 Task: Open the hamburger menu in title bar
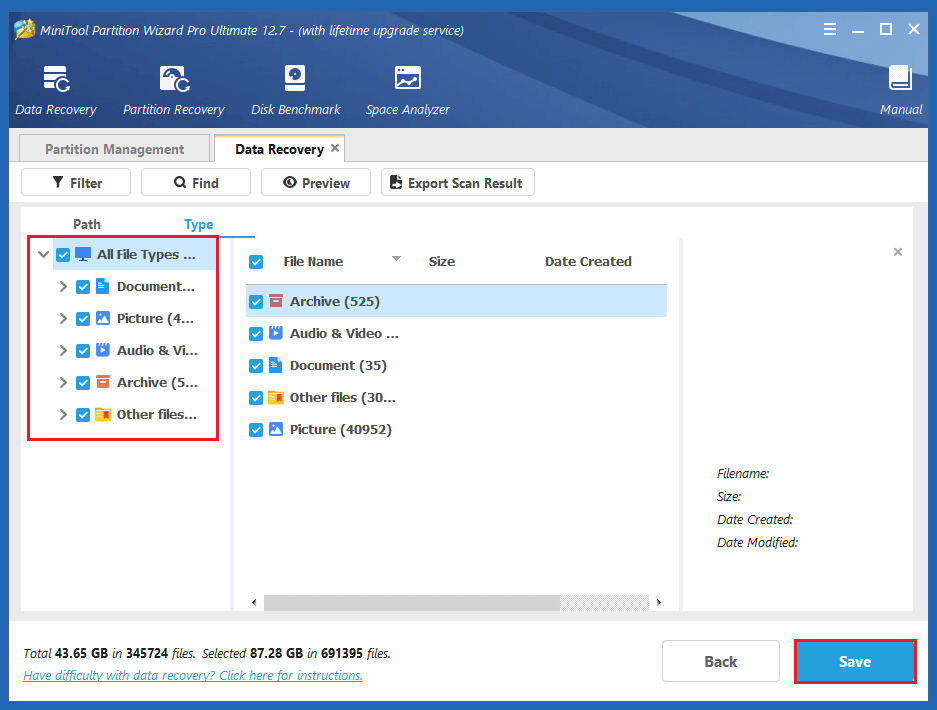829,29
